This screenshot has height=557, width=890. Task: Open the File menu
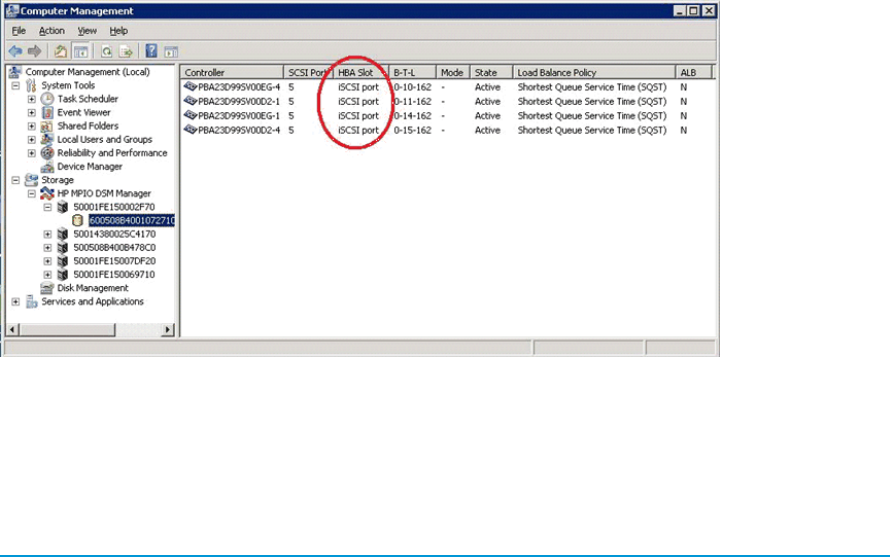point(19,31)
